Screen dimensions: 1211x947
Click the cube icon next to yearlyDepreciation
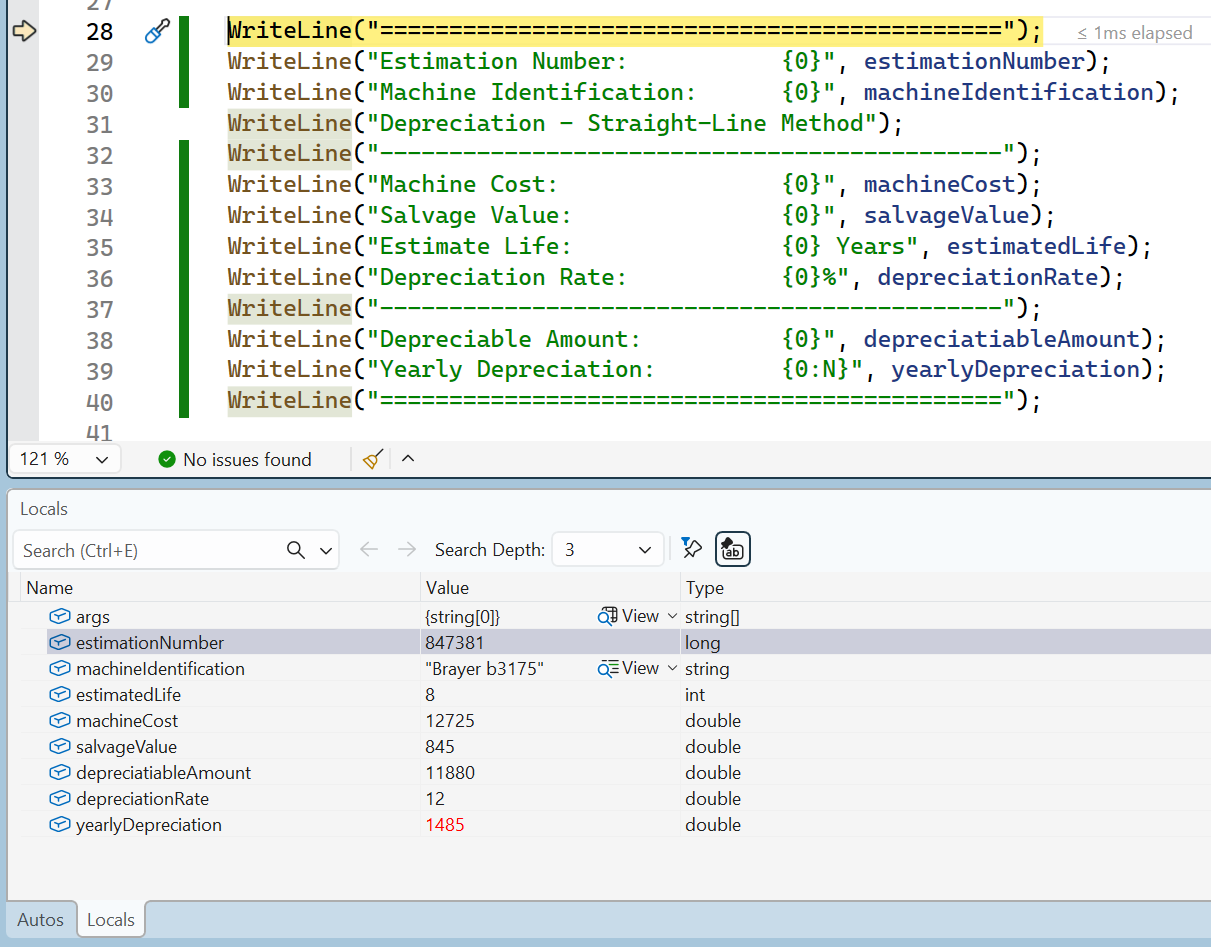point(60,825)
